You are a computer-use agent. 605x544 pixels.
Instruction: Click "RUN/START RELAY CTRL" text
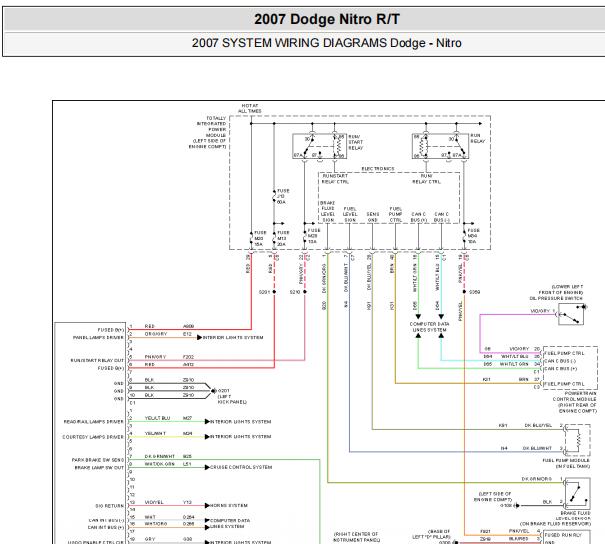(x=335, y=179)
